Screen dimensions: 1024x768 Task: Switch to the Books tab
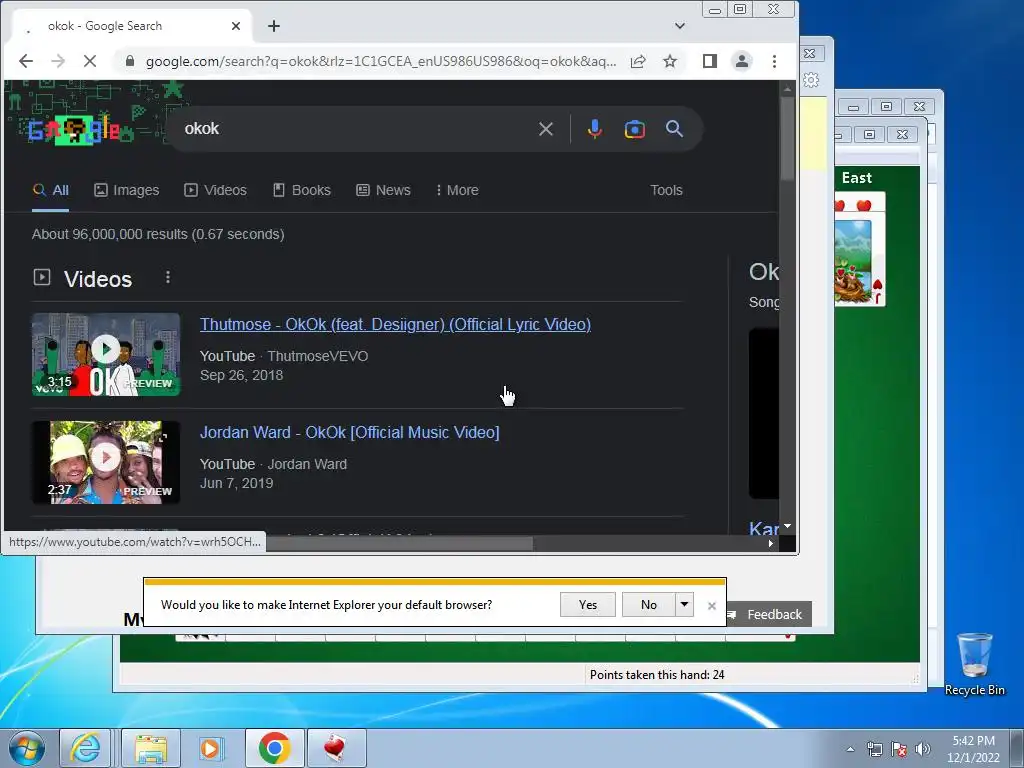(302, 190)
